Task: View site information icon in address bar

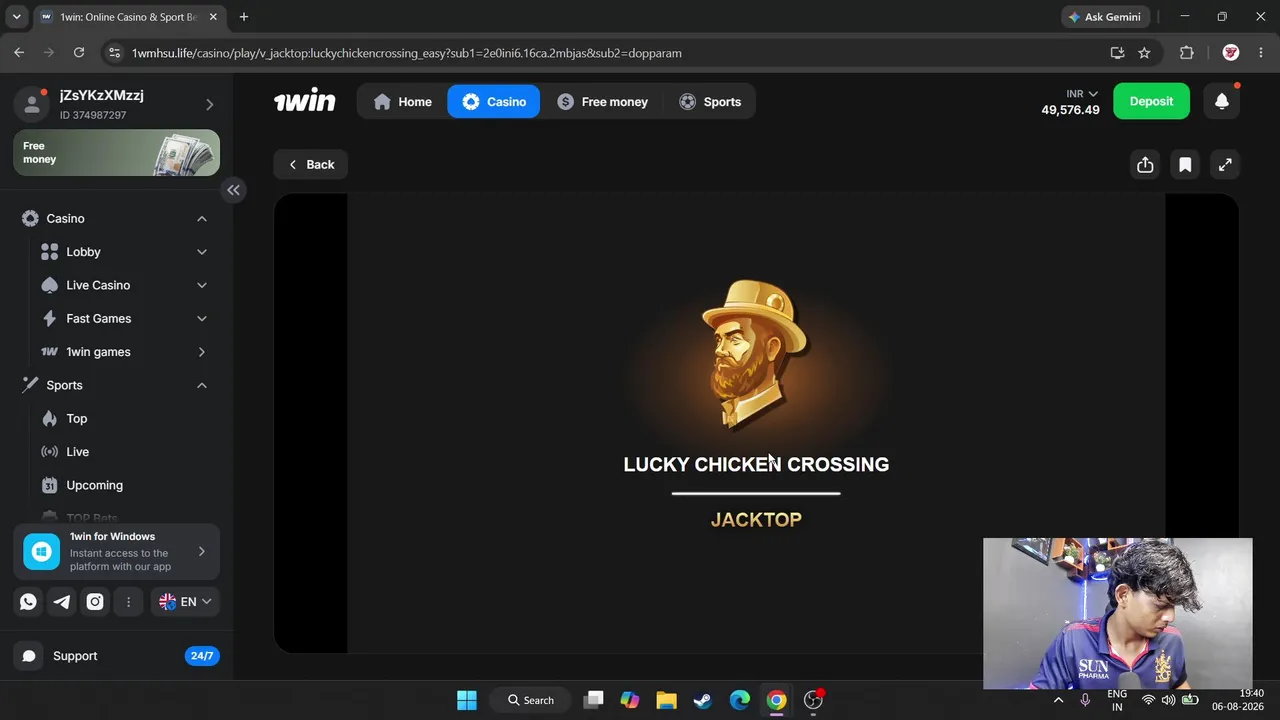Action: [114, 52]
